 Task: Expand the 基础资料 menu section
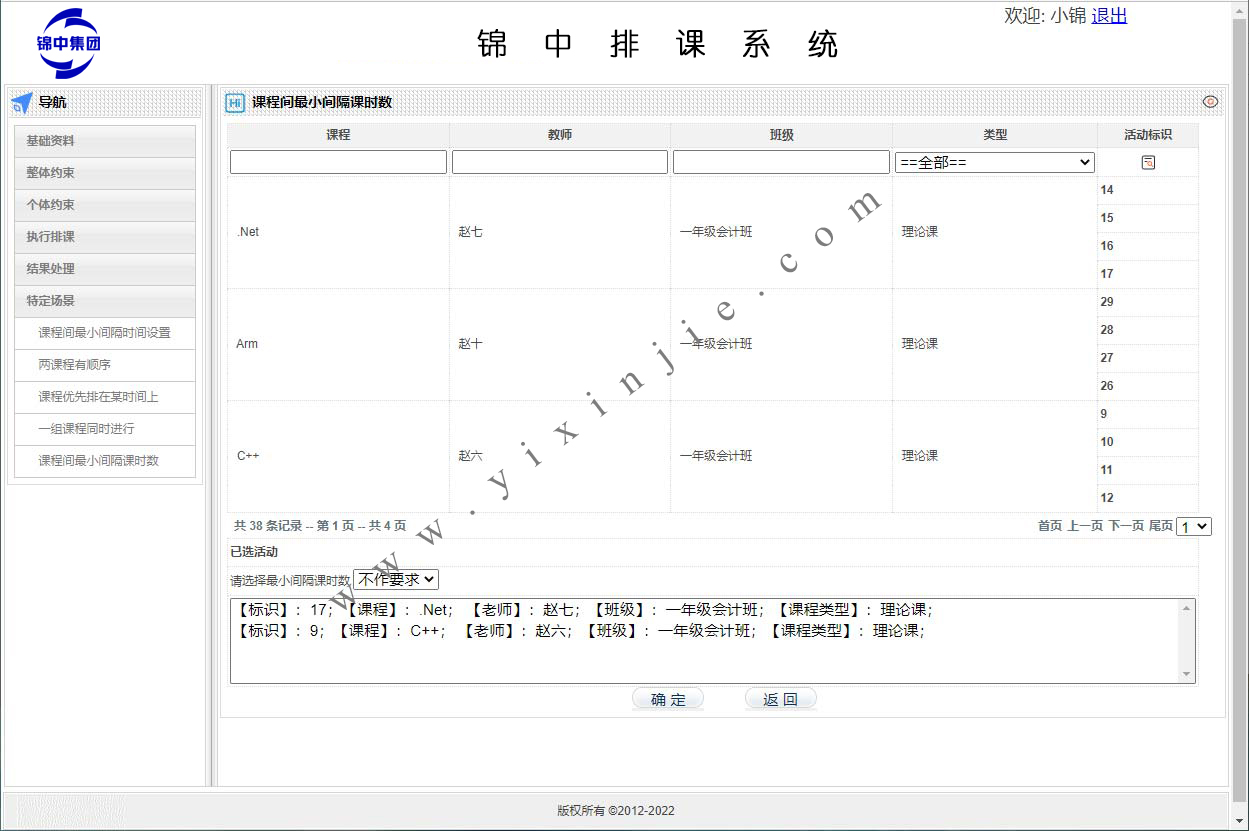105,141
